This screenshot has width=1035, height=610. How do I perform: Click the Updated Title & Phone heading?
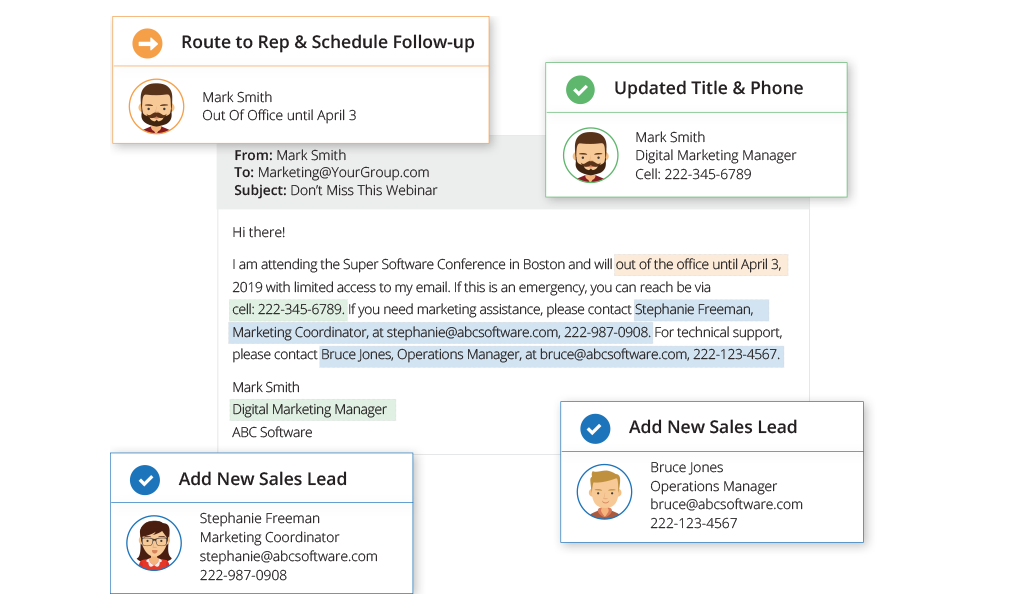[x=708, y=88]
